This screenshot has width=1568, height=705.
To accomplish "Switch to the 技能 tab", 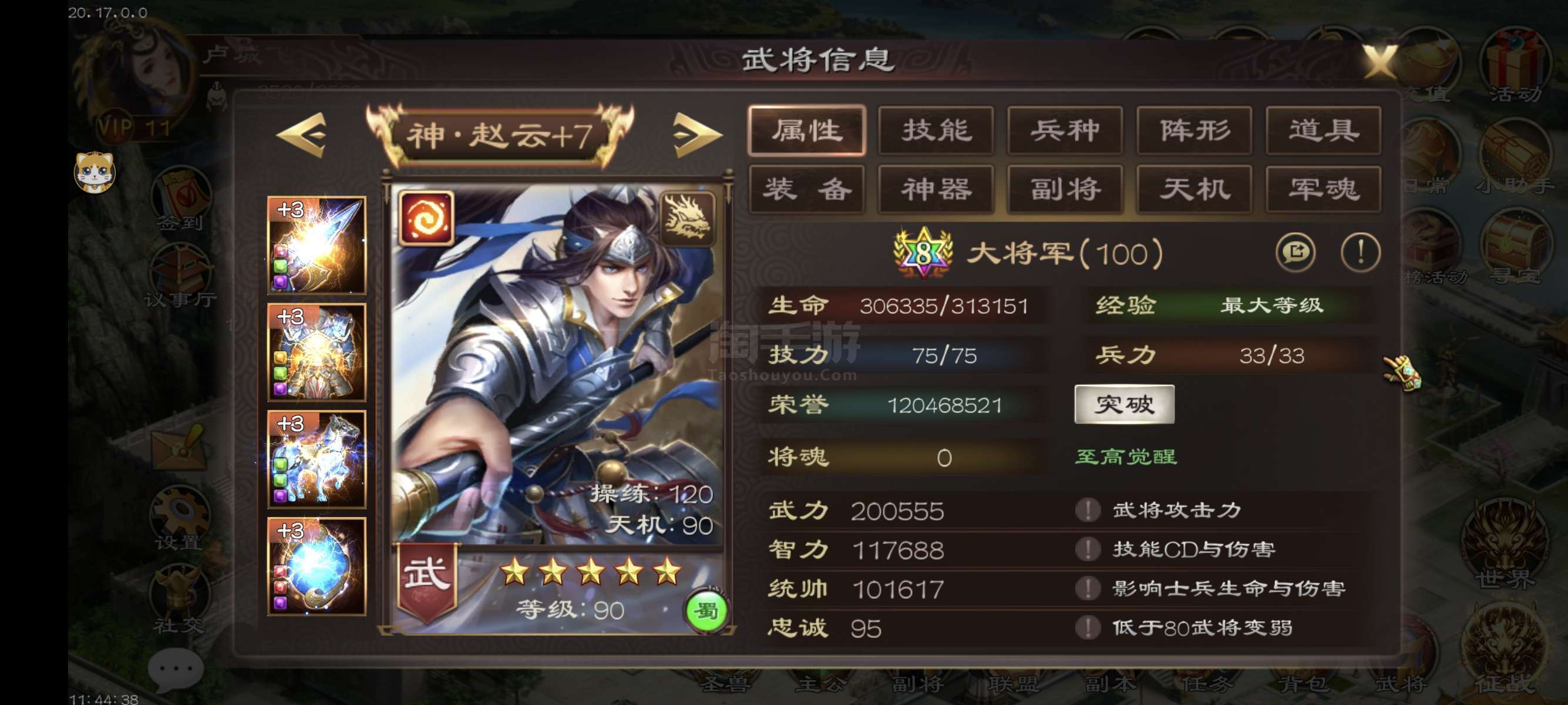I will [x=936, y=130].
